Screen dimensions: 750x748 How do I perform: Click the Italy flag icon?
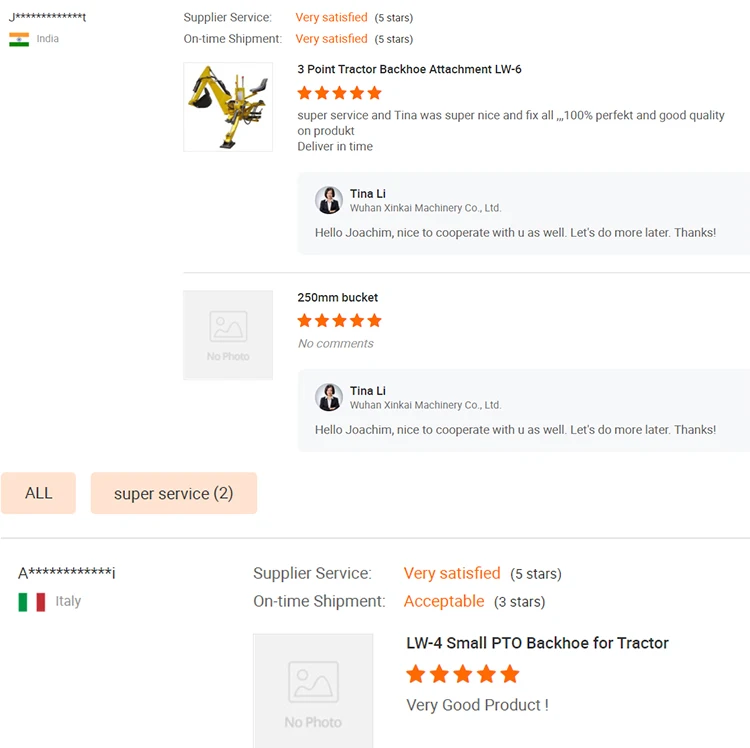click(32, 602)
